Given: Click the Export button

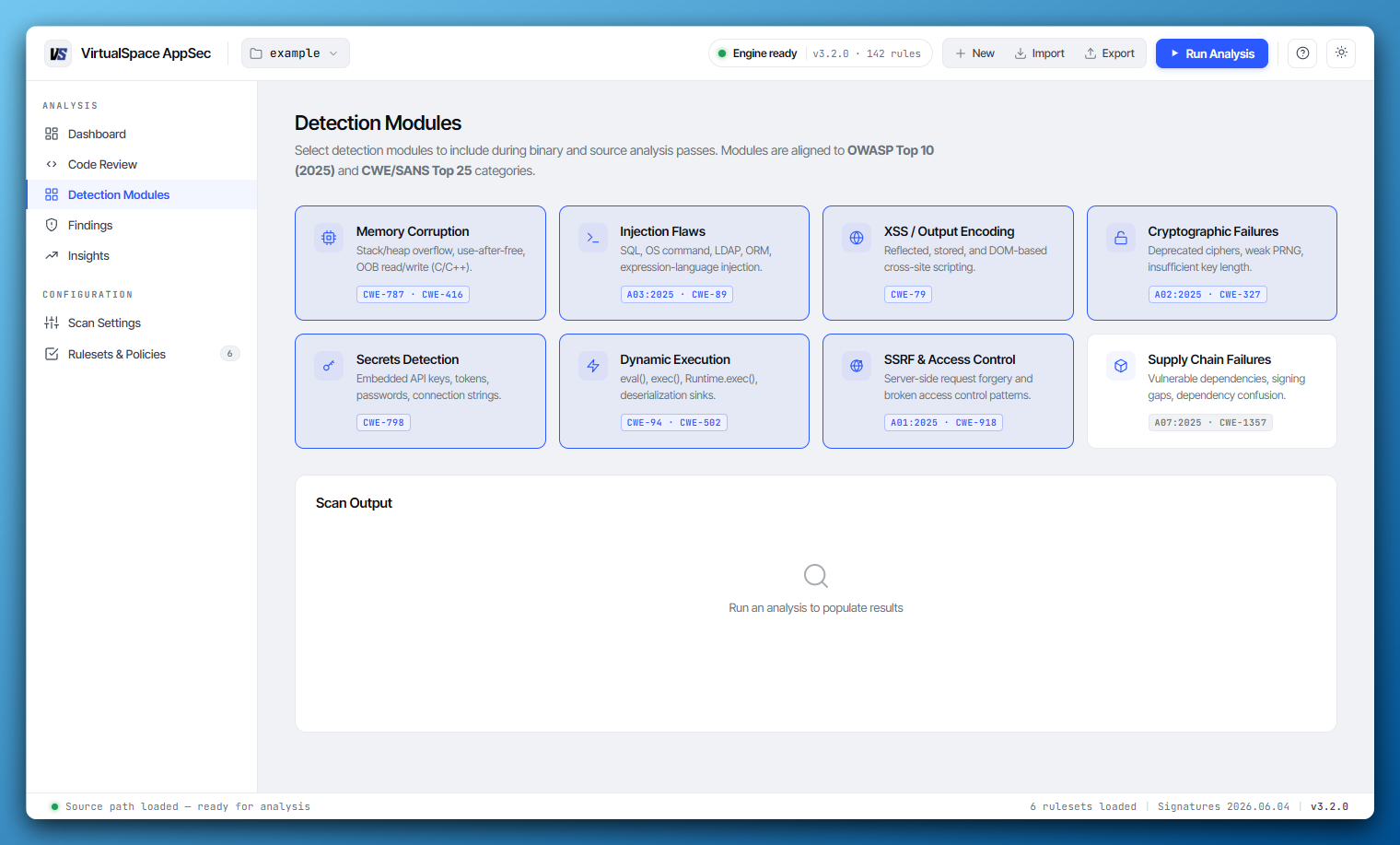Looking at the screenshot, I should click(x=1110, y=53).
